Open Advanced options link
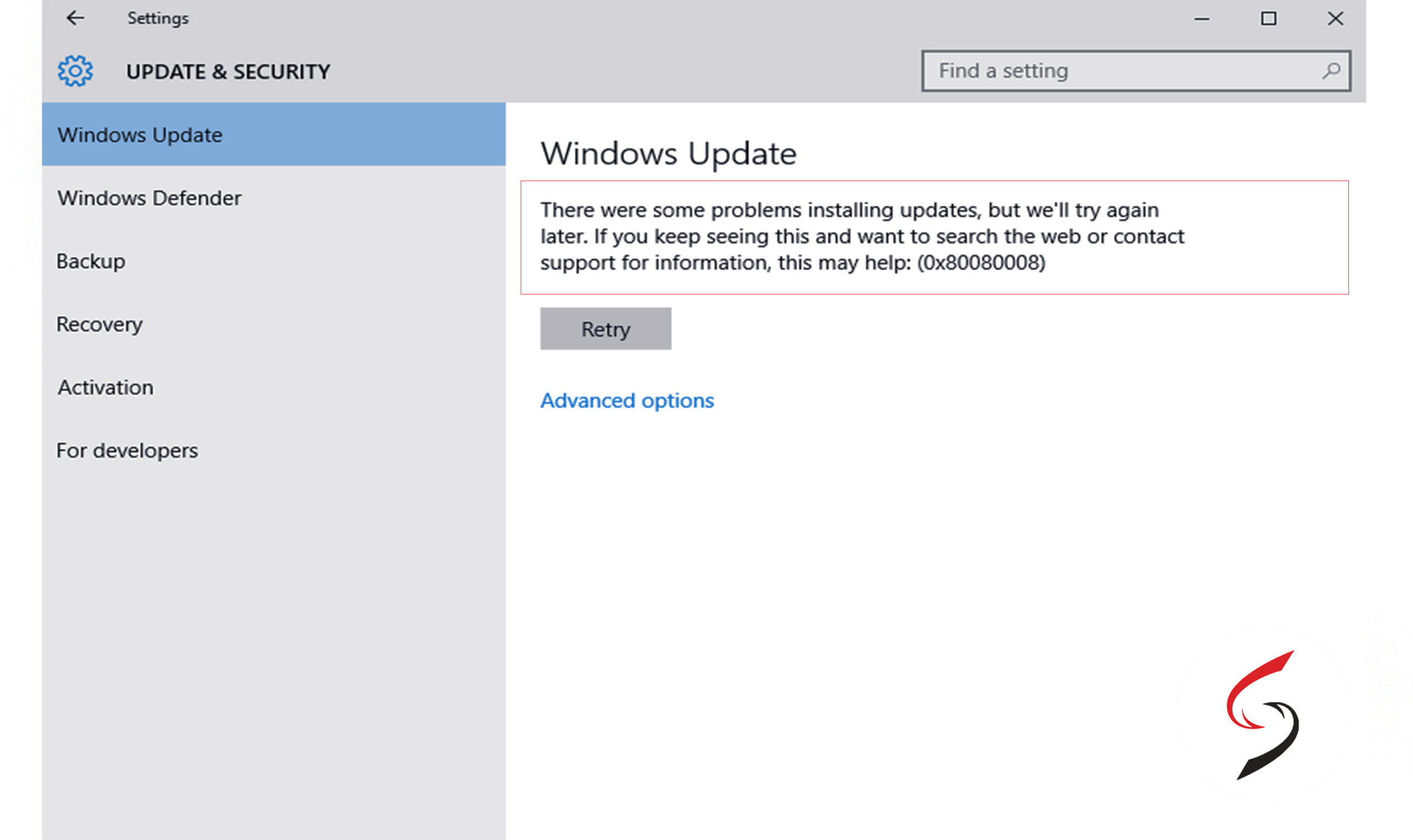1413x840 pixels. pyautogui.click(x=626, y=401)
